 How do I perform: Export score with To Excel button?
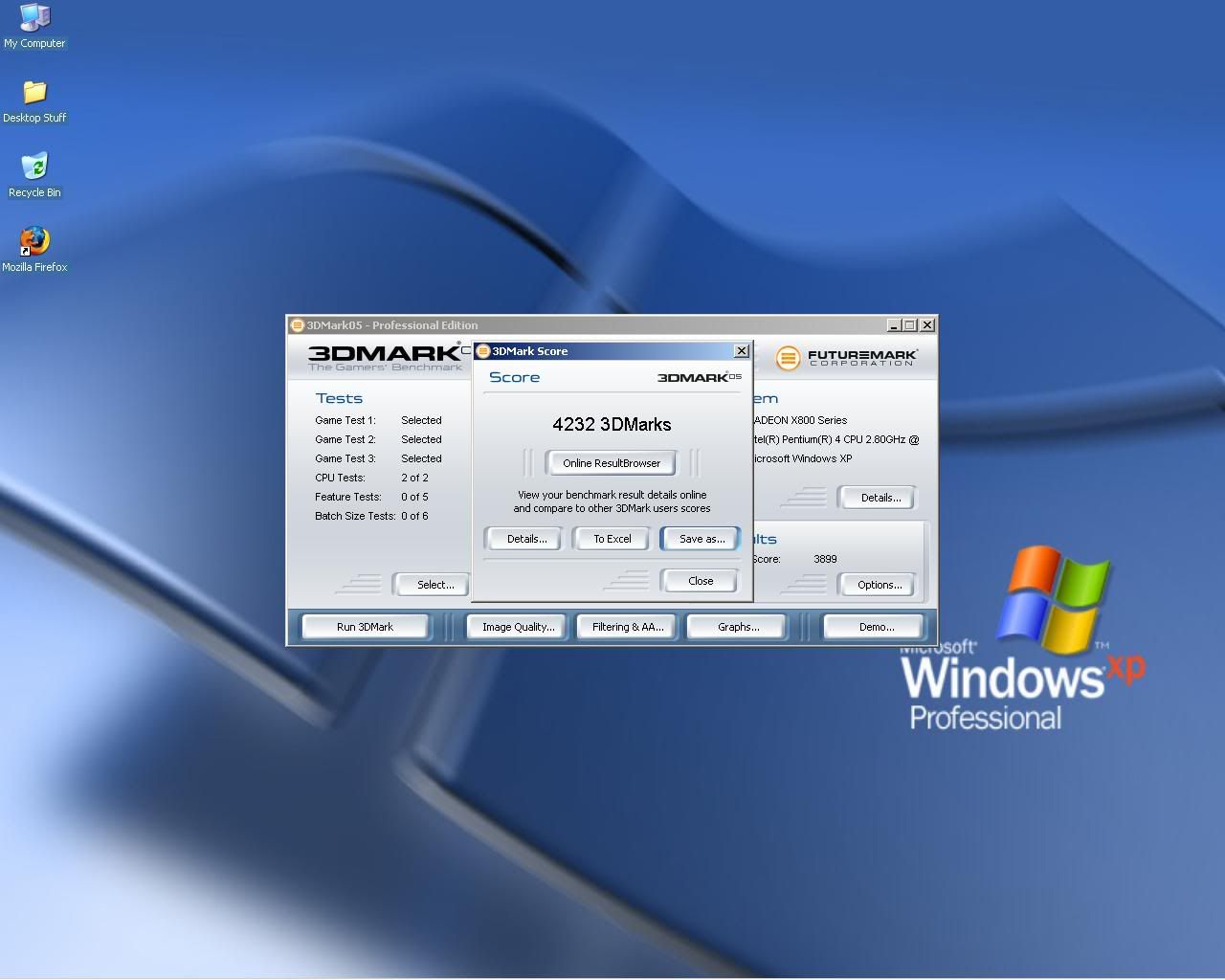[612, 539]
